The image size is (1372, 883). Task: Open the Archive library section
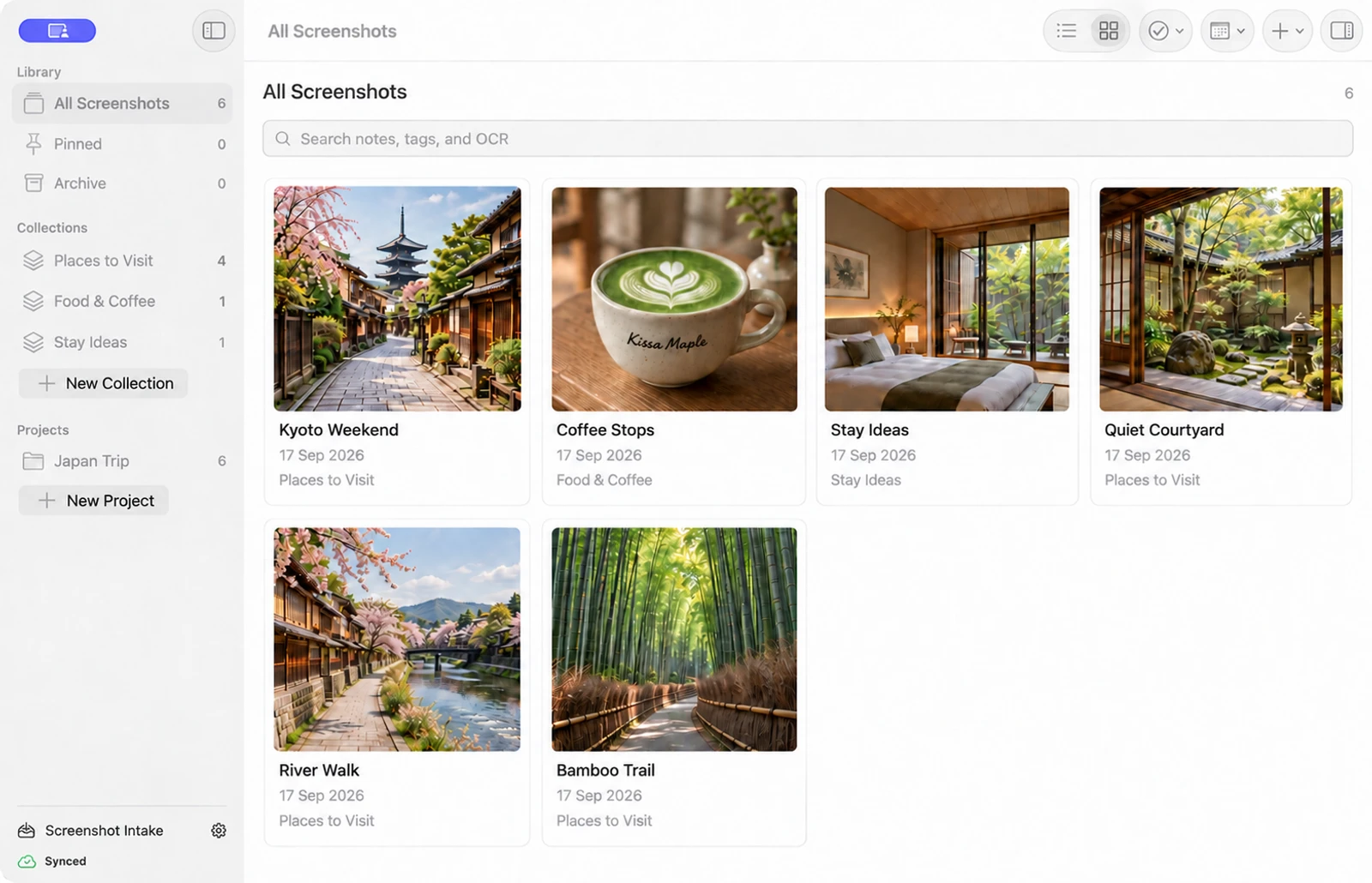point(123,183)
